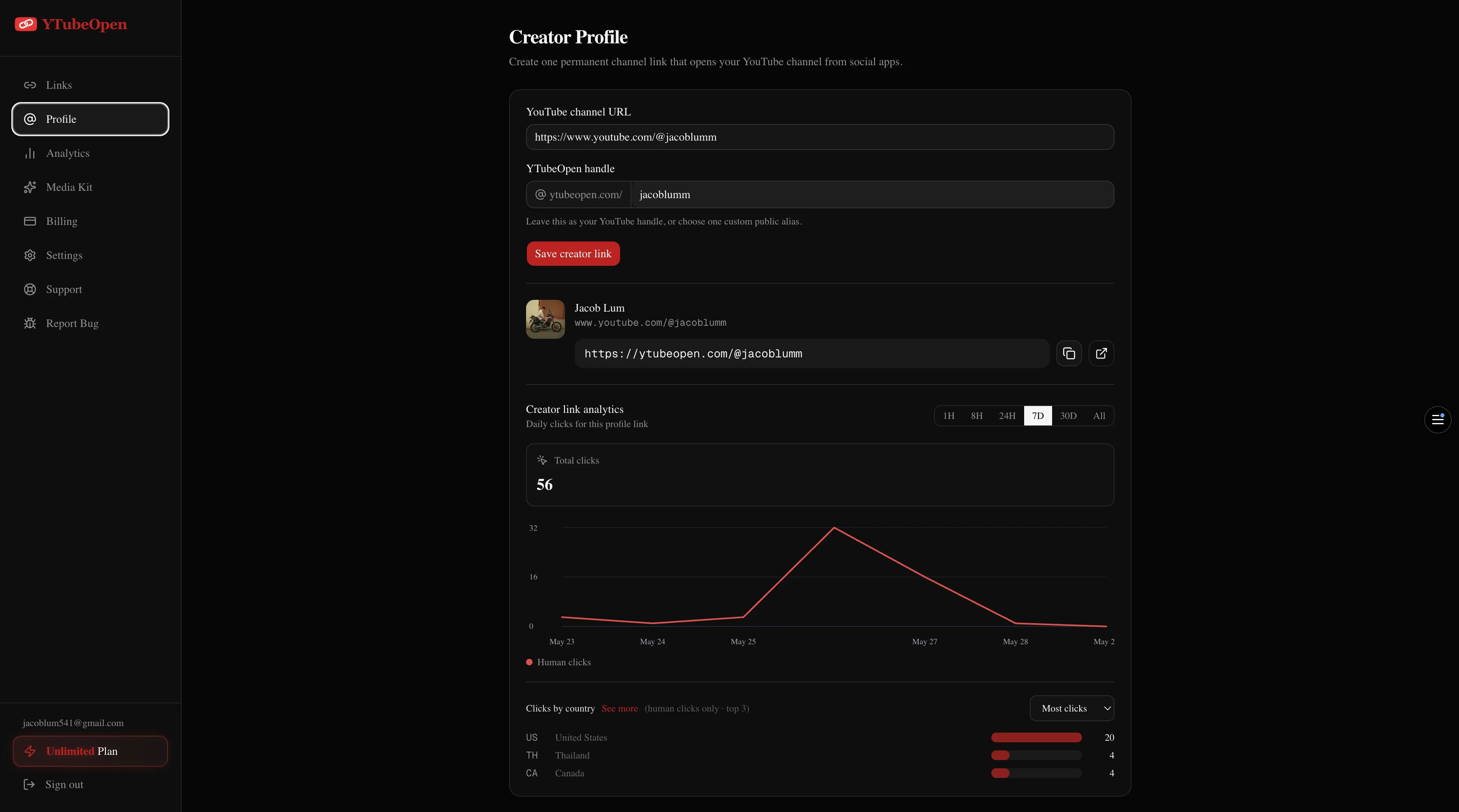Open the floating menu button
Image resolution: width=1459 pixels, height=812 pixels.
tap(1438, 419)
